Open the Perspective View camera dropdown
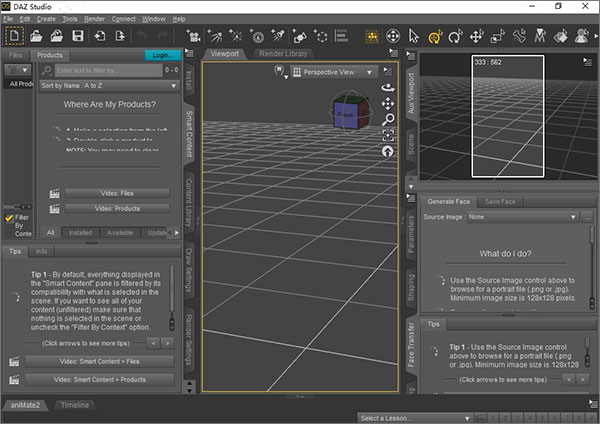Viewport: 600px width, 424px height. coord(333,72)
